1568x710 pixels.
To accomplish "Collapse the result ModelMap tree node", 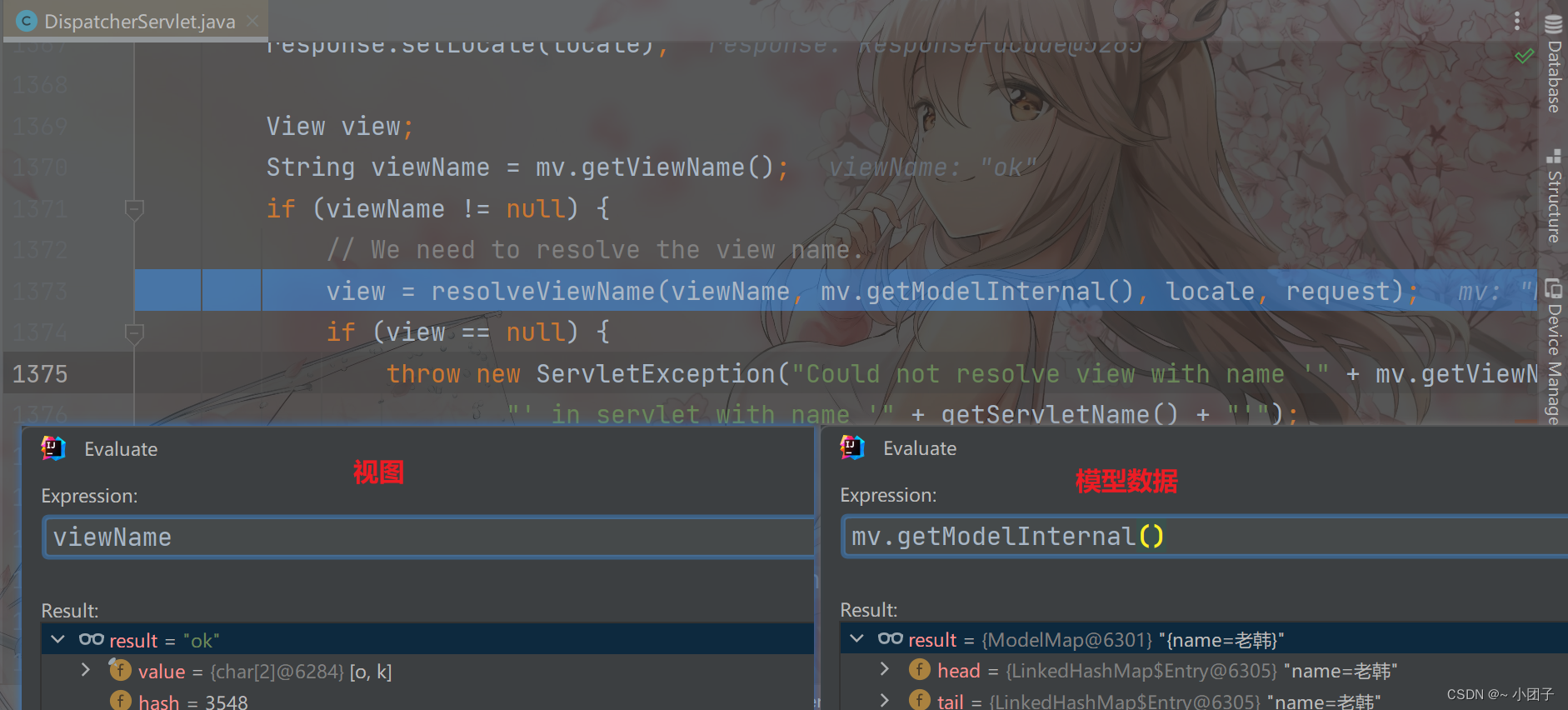I will [x=856, y=638].
